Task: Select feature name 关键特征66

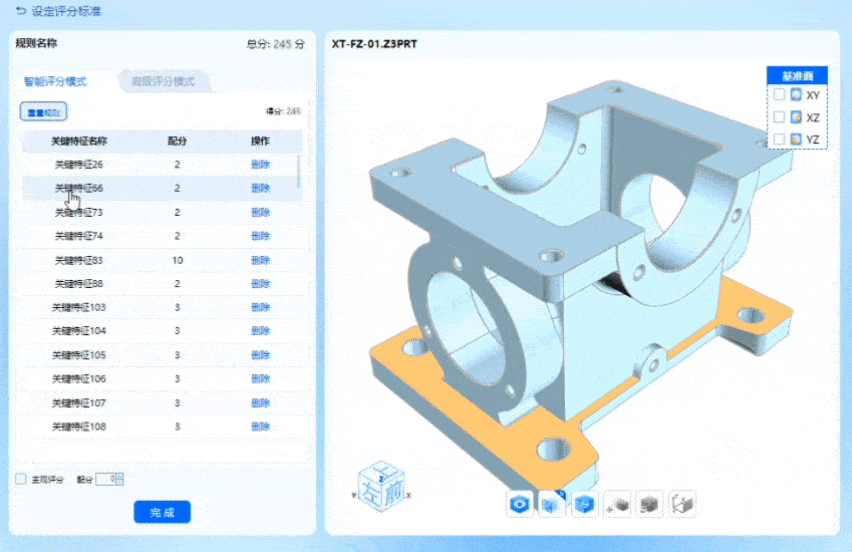Action: pyautogui.click(x=78, y=188)
